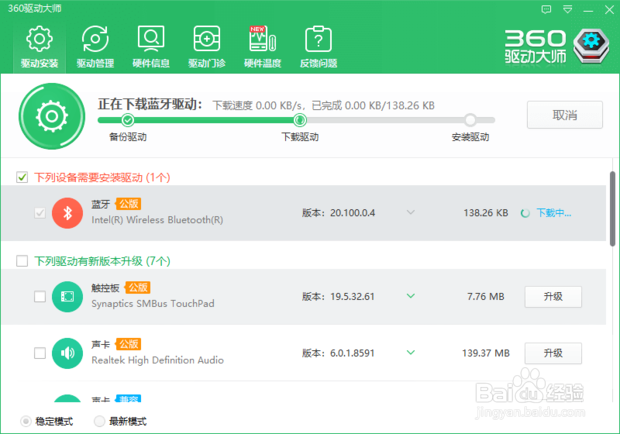The image size is (620, 434).
Task: Click the touchpad device icon
Action: pyautogui.click(x=67, y=296)
